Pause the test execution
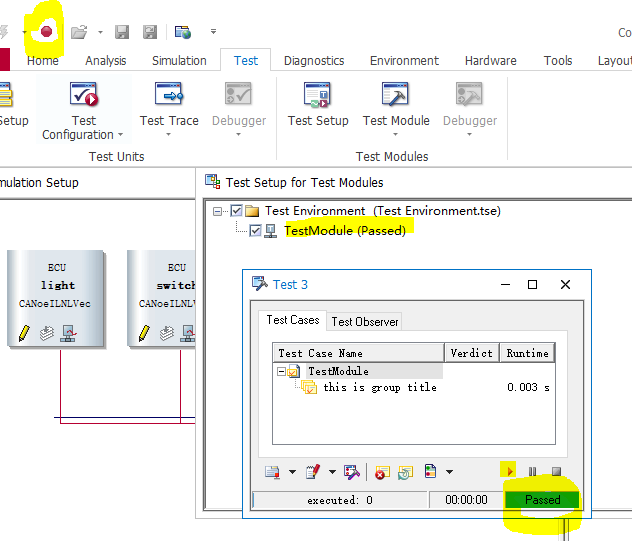This screenshot has height=541, width=632. pos(532,471)
